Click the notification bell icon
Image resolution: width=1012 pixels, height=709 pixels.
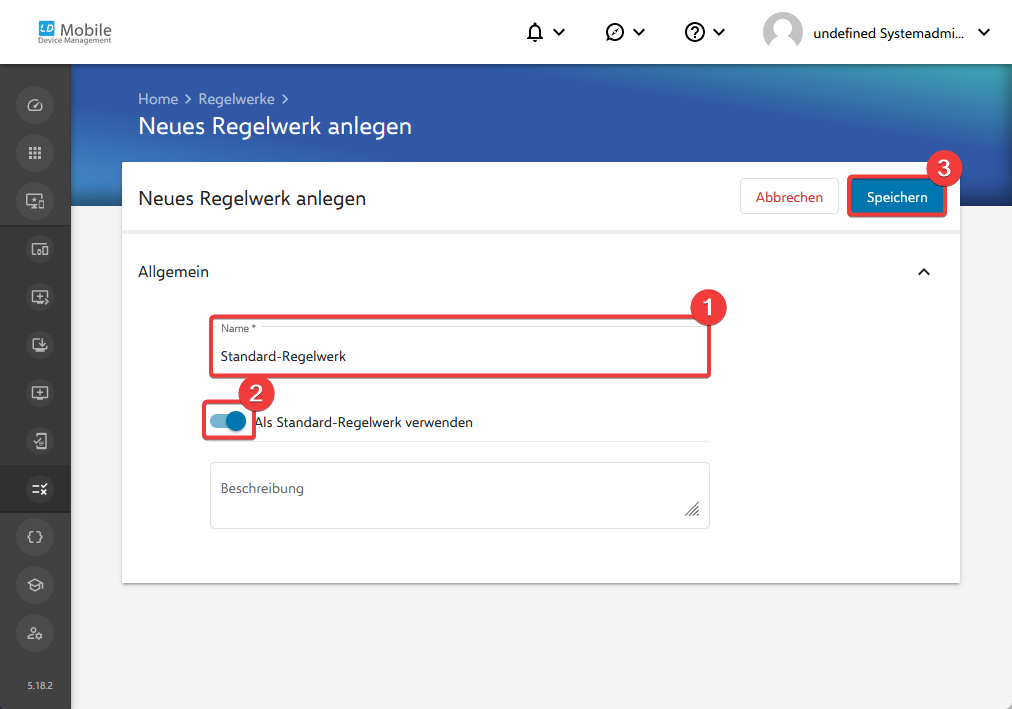coord(534,32)
